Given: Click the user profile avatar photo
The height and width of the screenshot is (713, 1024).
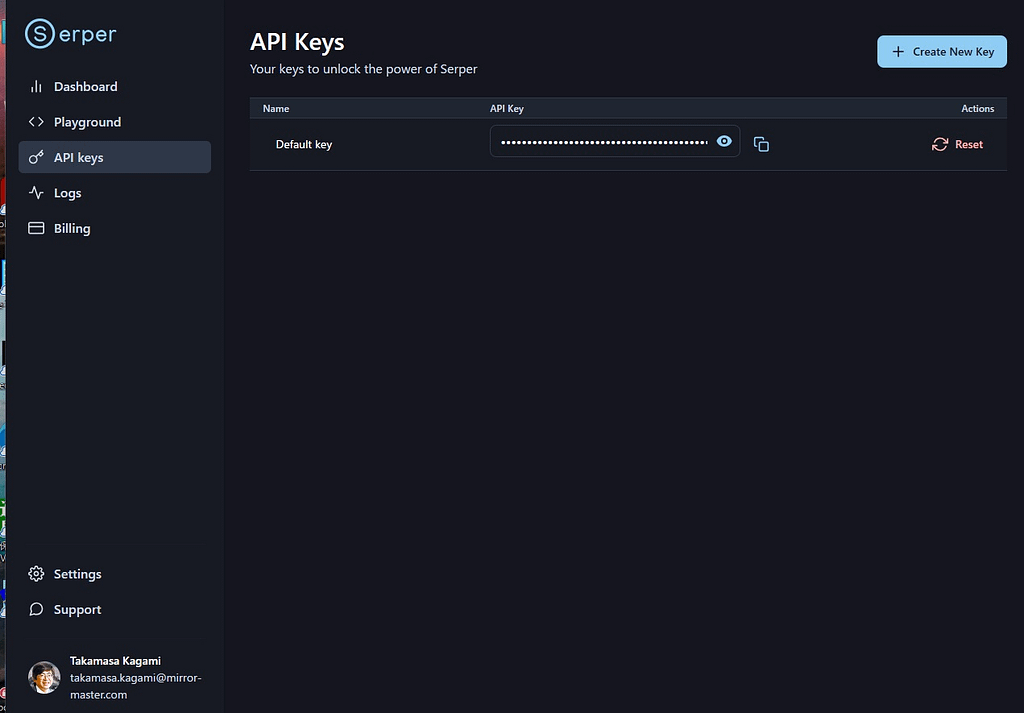Looking at the screenshot, I should coord(44,677).
